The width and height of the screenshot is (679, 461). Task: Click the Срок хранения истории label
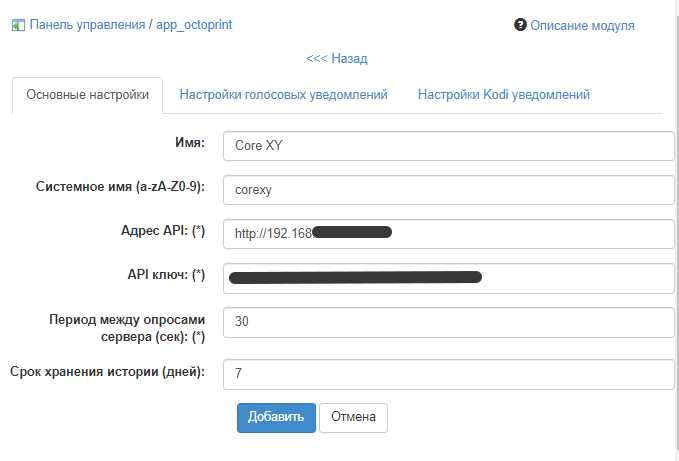107,372
